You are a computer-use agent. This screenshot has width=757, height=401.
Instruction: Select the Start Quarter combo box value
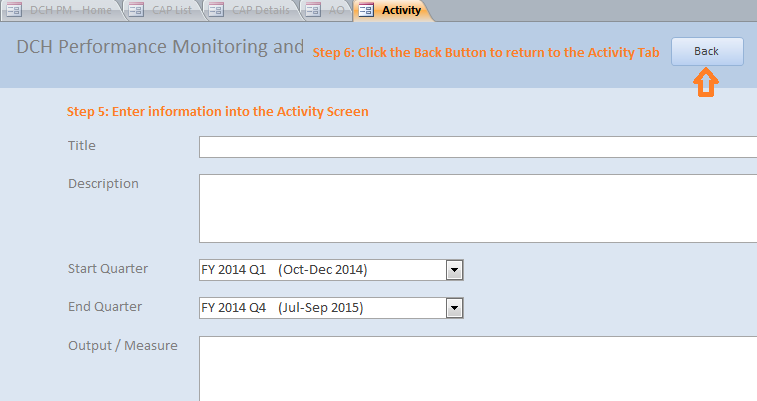click(323, 270)
